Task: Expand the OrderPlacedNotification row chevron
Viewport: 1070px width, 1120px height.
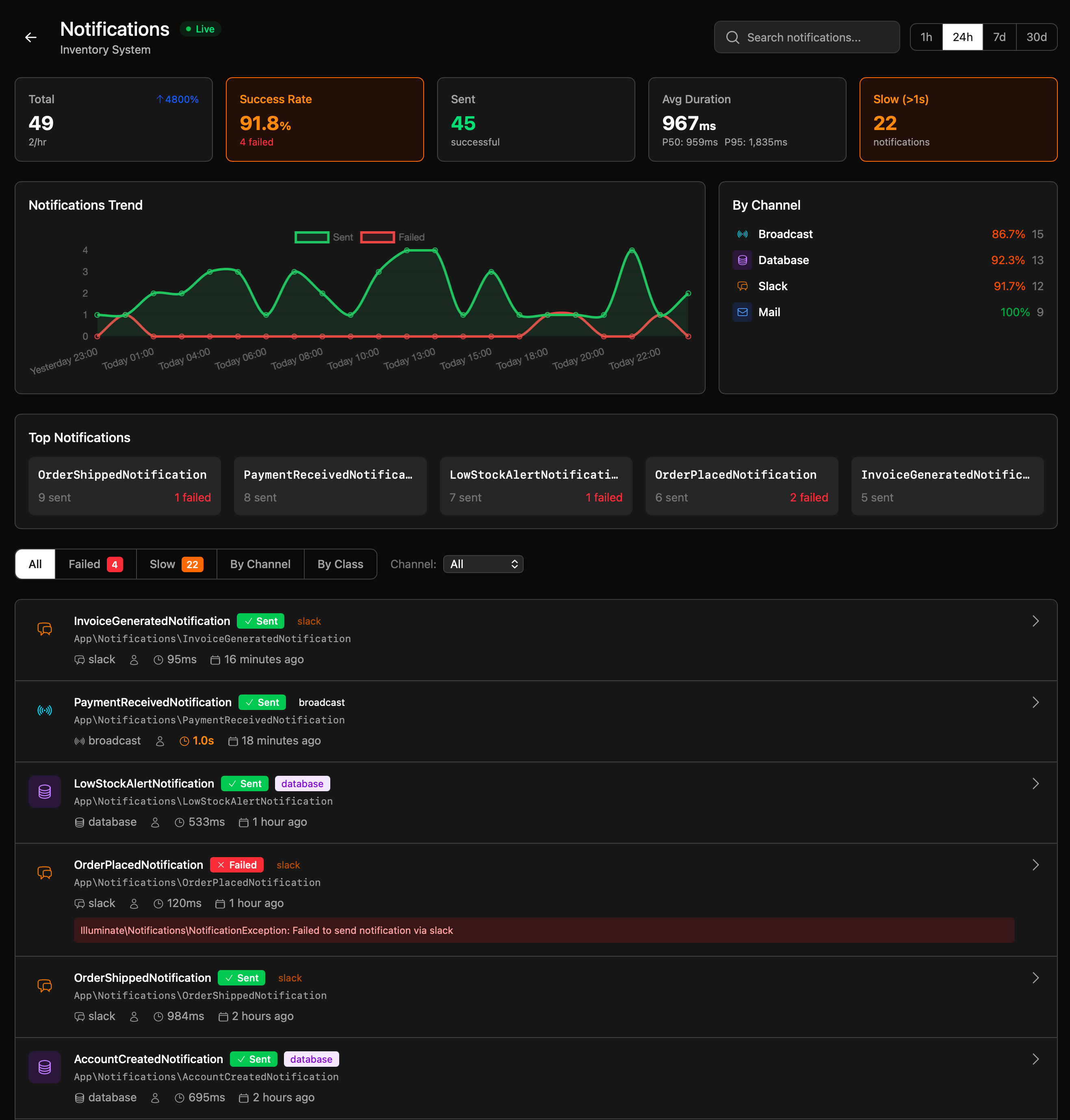Action: point(1035,865)
